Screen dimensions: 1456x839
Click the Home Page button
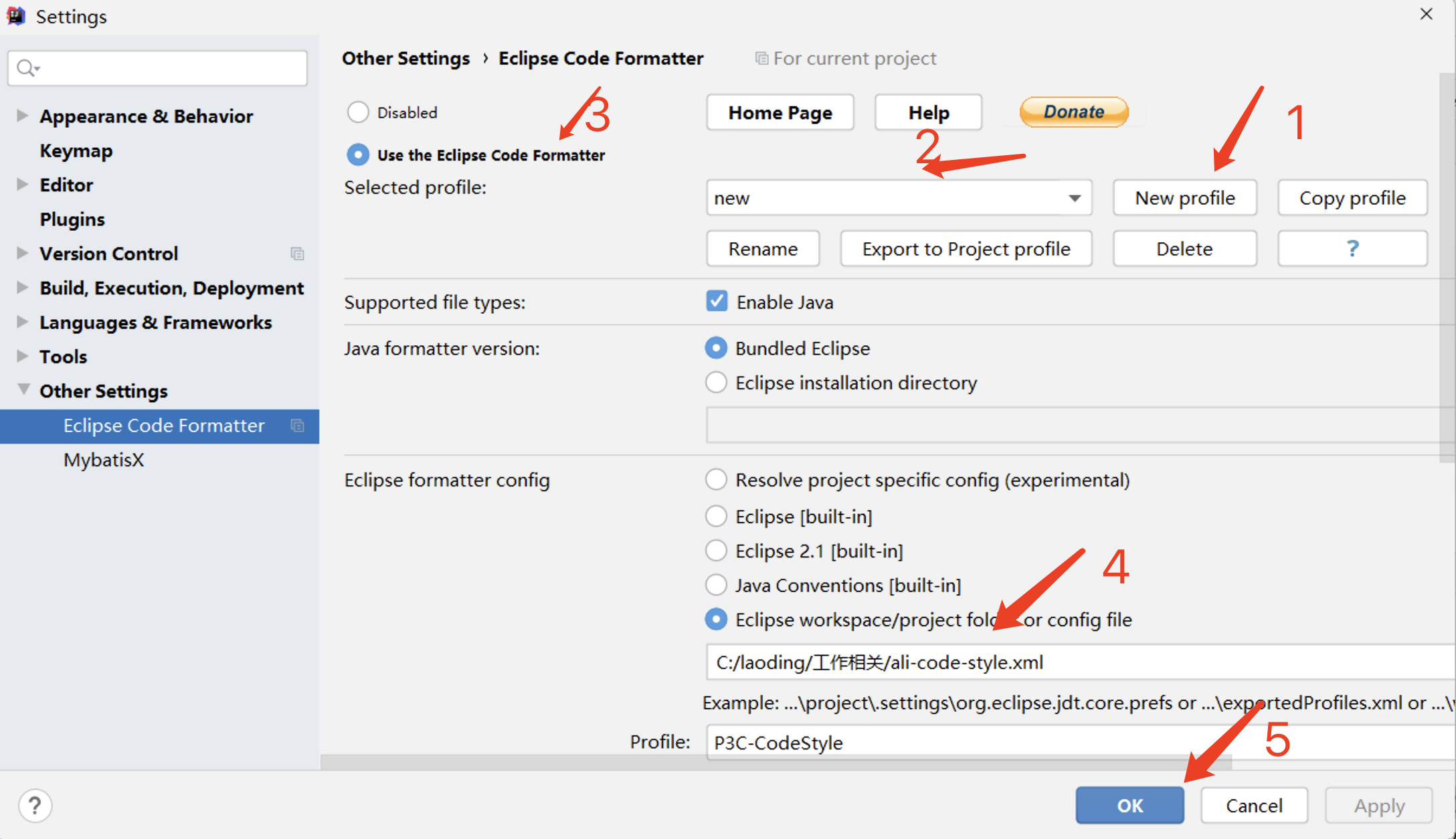click(x=780, y=112)
